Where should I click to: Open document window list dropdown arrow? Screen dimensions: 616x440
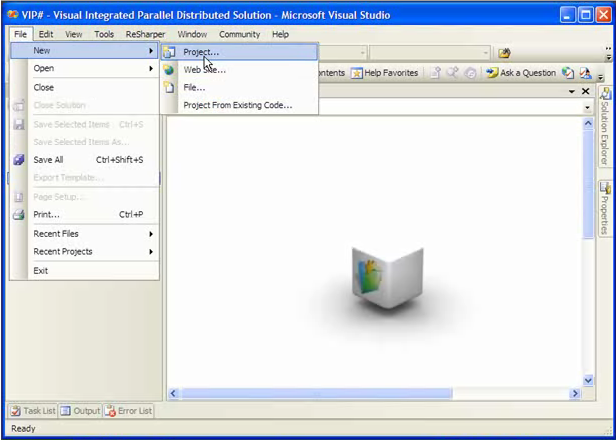[x=572, y=91]
